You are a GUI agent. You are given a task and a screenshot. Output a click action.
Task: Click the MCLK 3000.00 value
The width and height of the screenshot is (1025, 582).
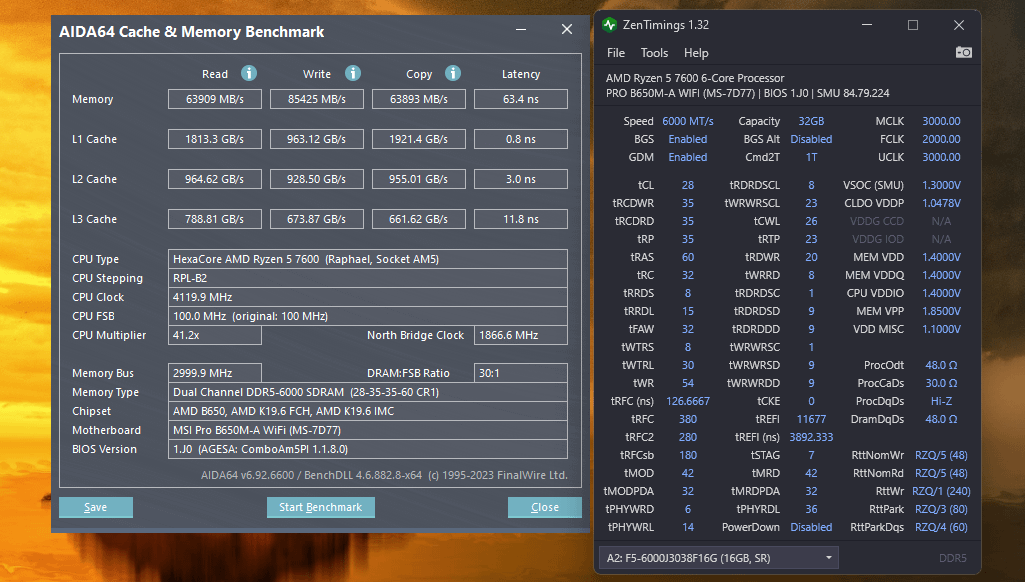[x=941, y=121]
